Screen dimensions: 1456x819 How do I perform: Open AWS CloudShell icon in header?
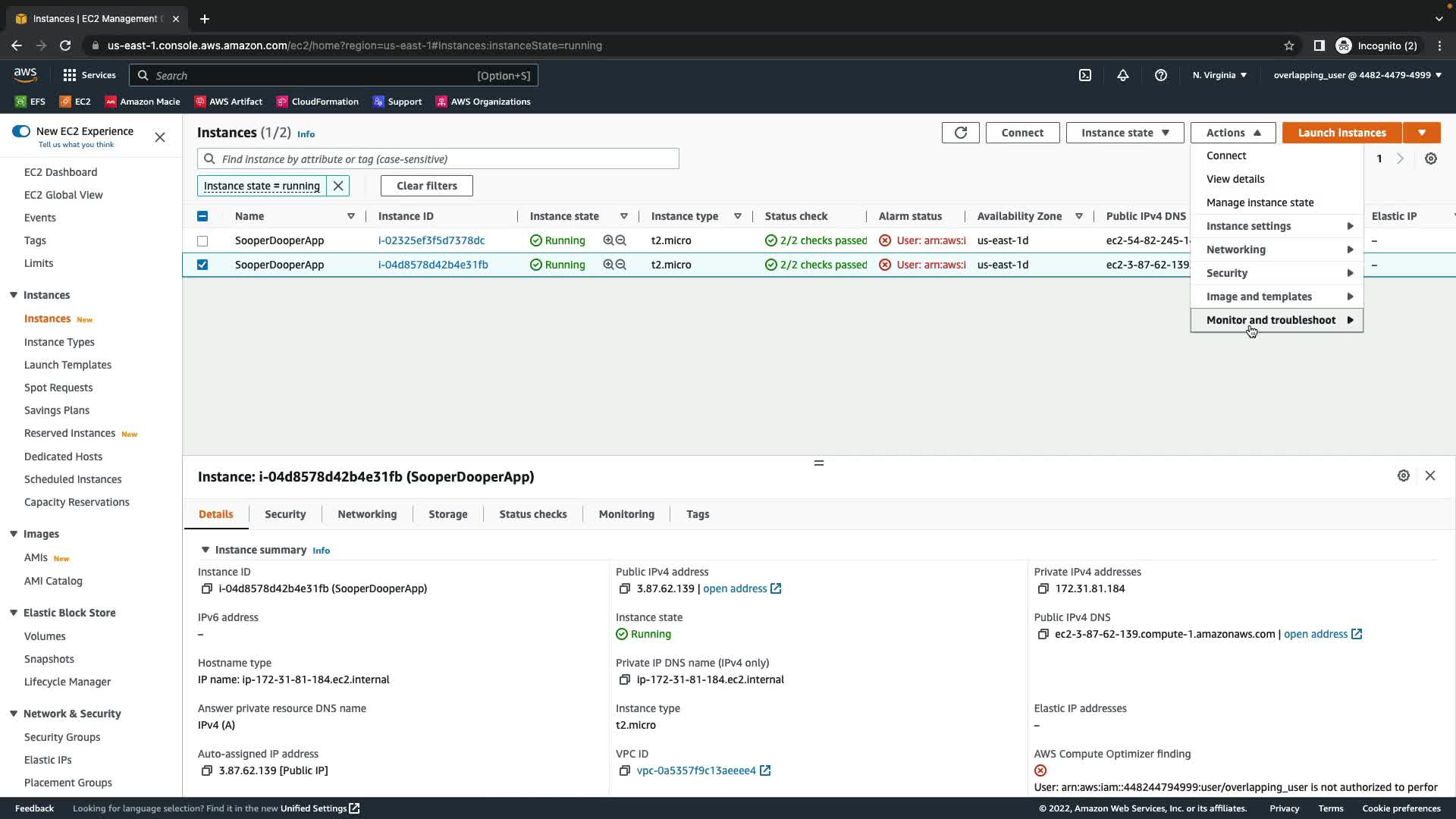coord(1085,75)
